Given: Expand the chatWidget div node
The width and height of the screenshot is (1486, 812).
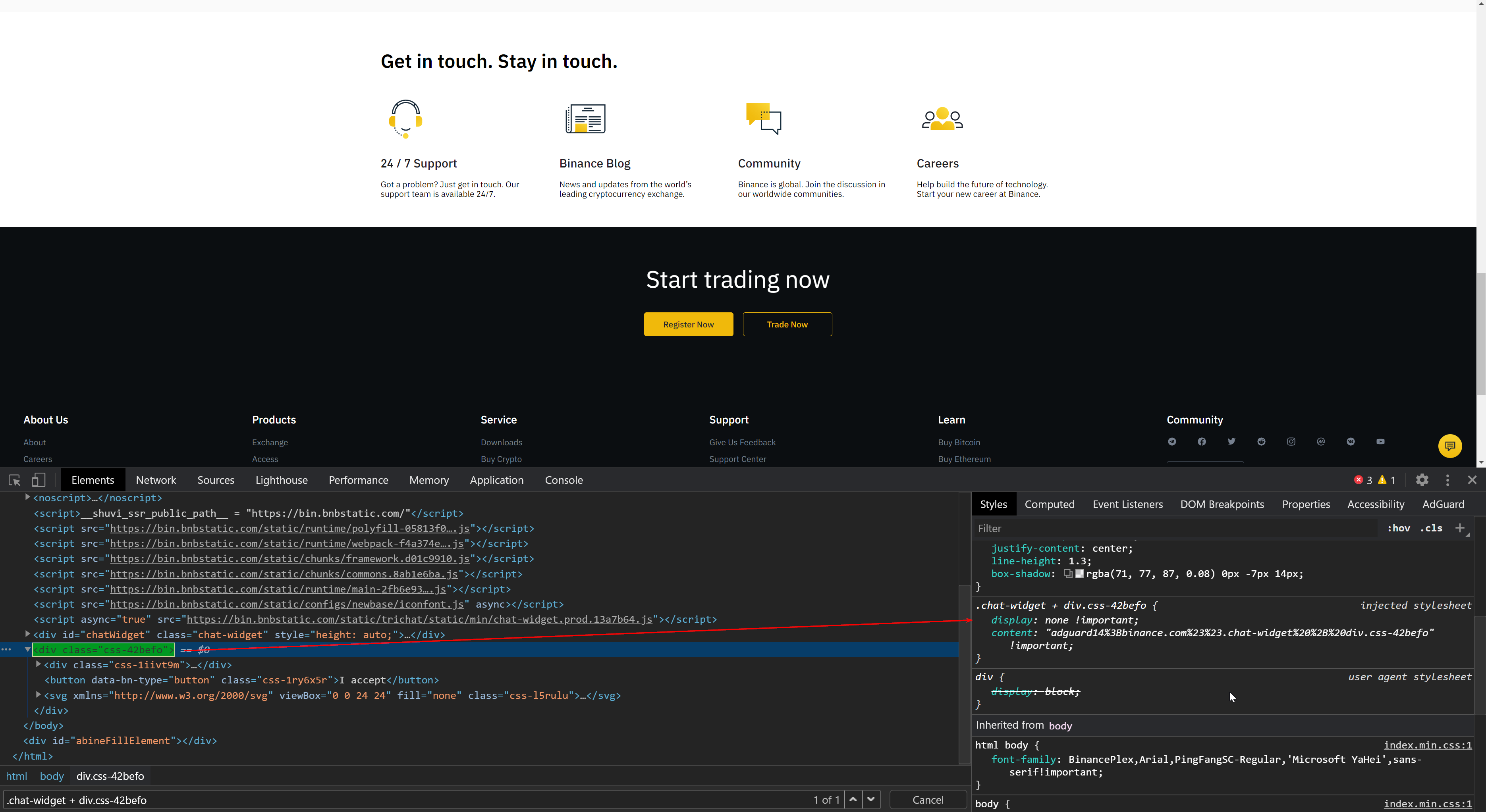Looking at the screenshot, I should 27,634.
